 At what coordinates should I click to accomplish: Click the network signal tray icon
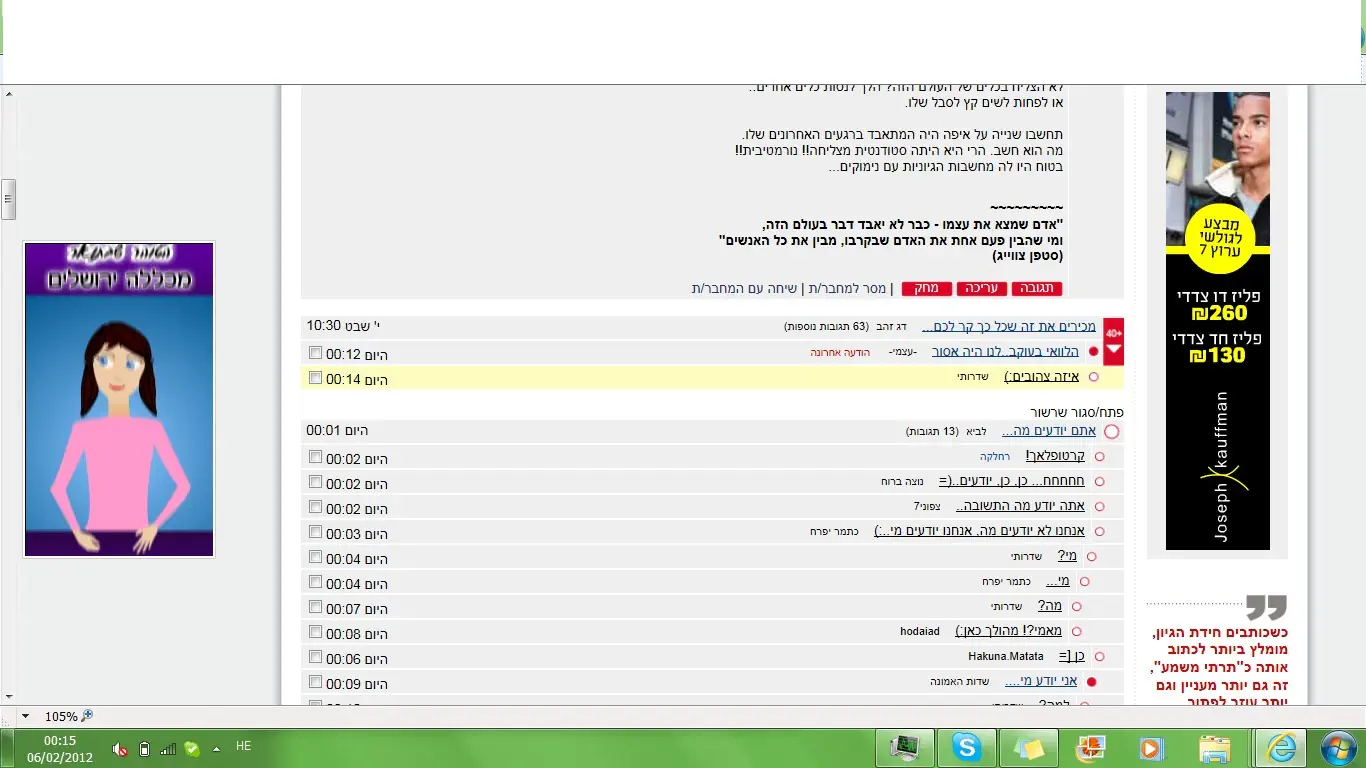(x=168, y=749)
